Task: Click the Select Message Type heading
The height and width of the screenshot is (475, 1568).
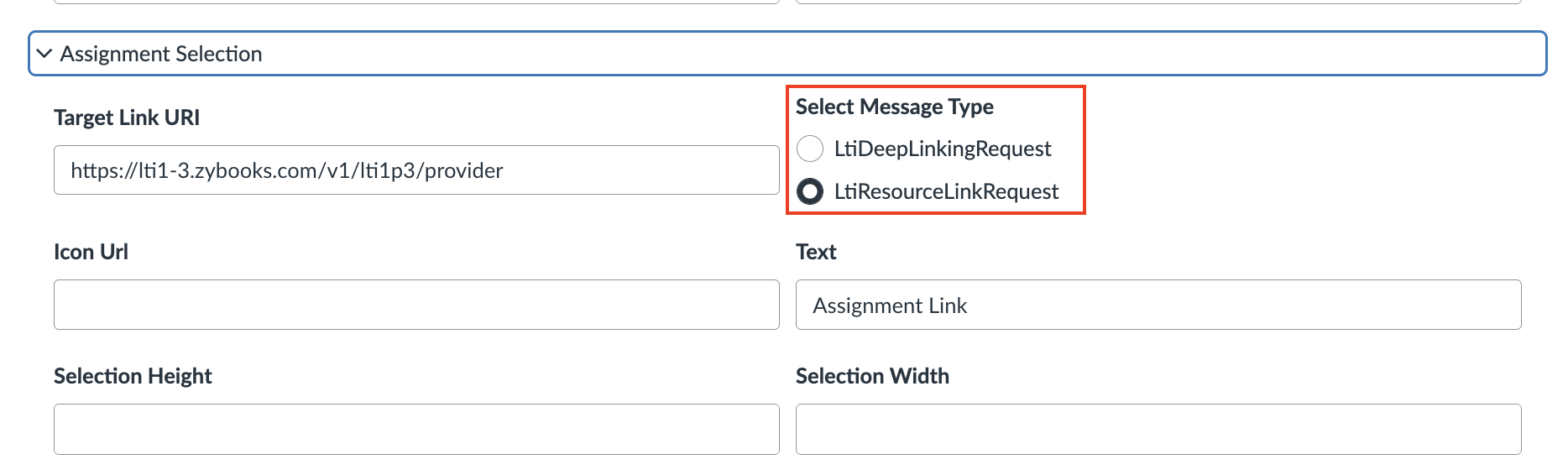Action: coord(895,107)
